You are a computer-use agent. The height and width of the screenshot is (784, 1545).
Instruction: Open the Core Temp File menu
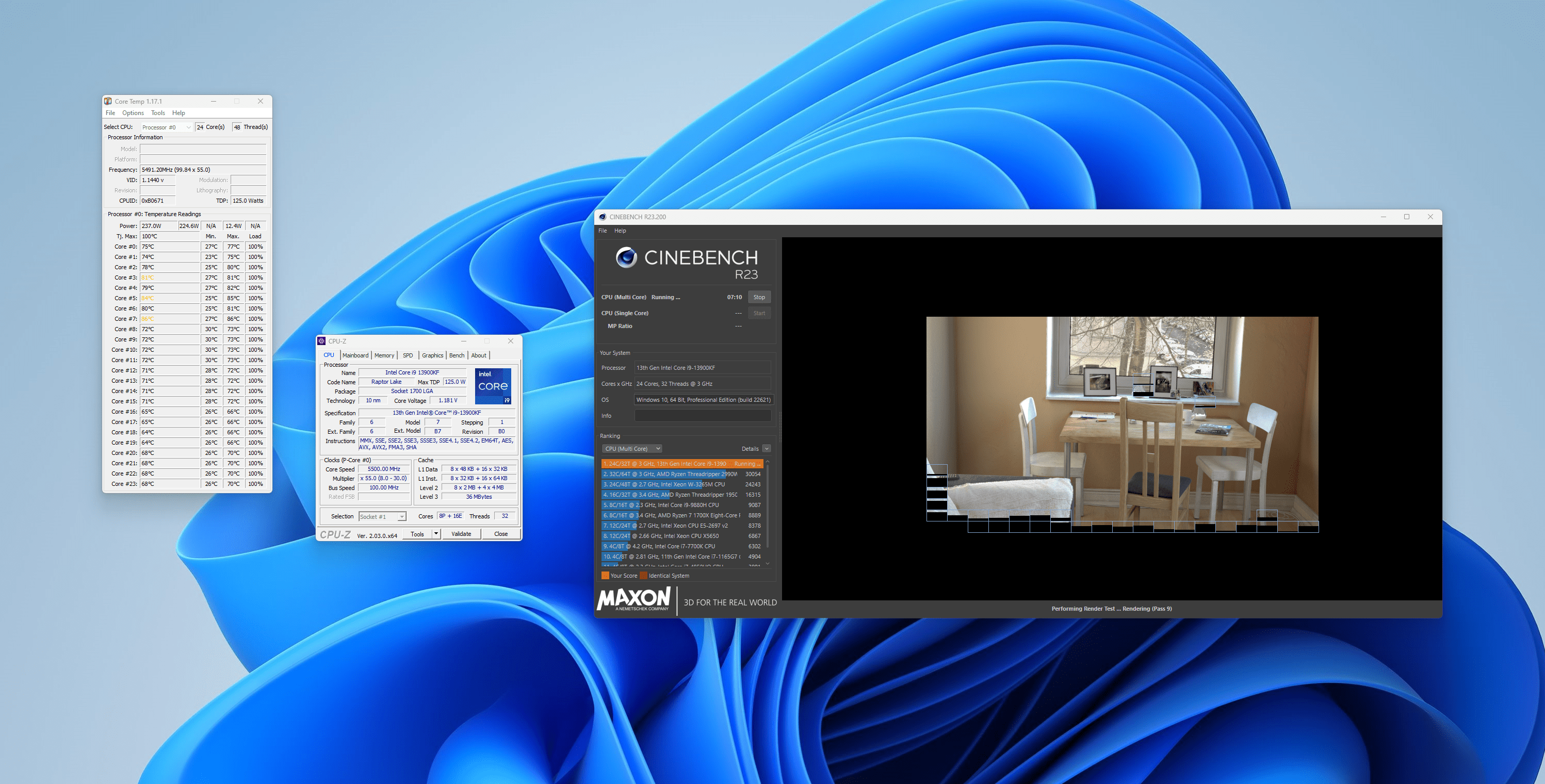click(110, 113)
